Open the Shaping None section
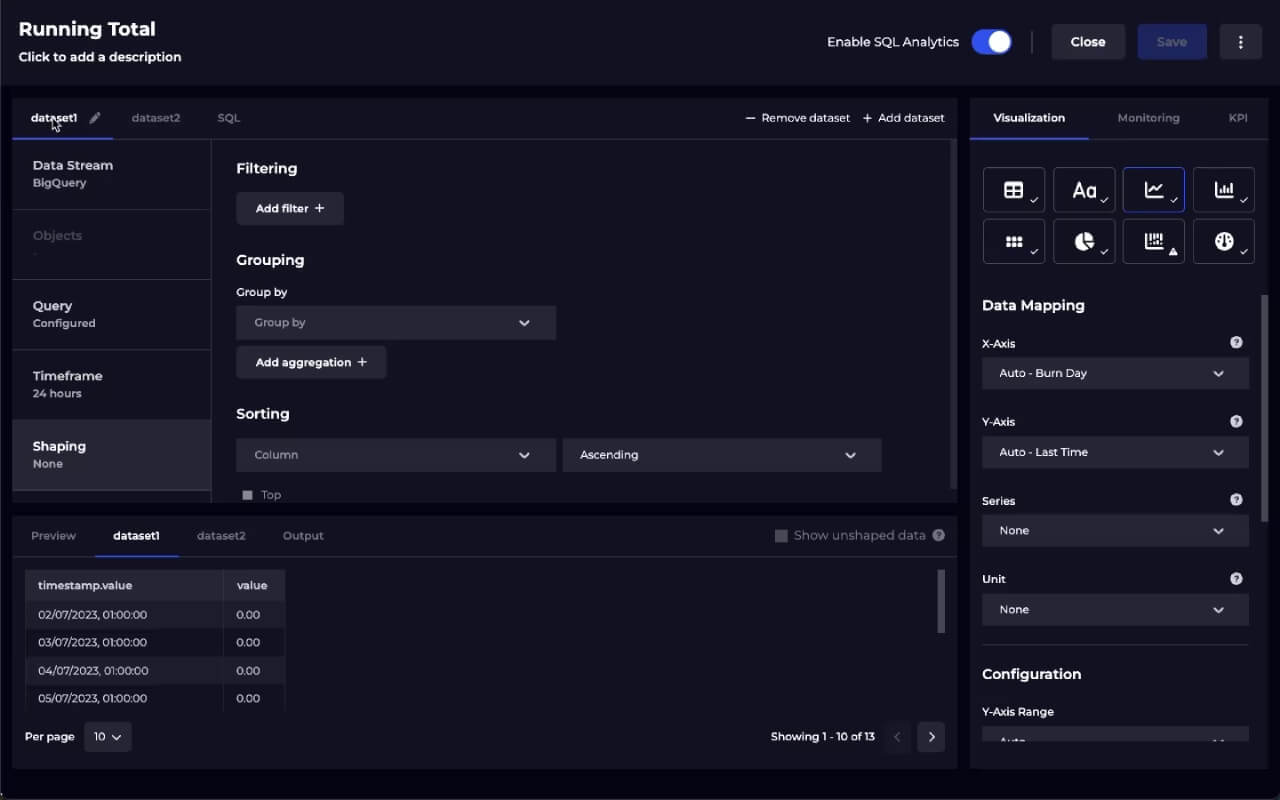The width and height of the screenshot is (1280, 800). point(111,455)
